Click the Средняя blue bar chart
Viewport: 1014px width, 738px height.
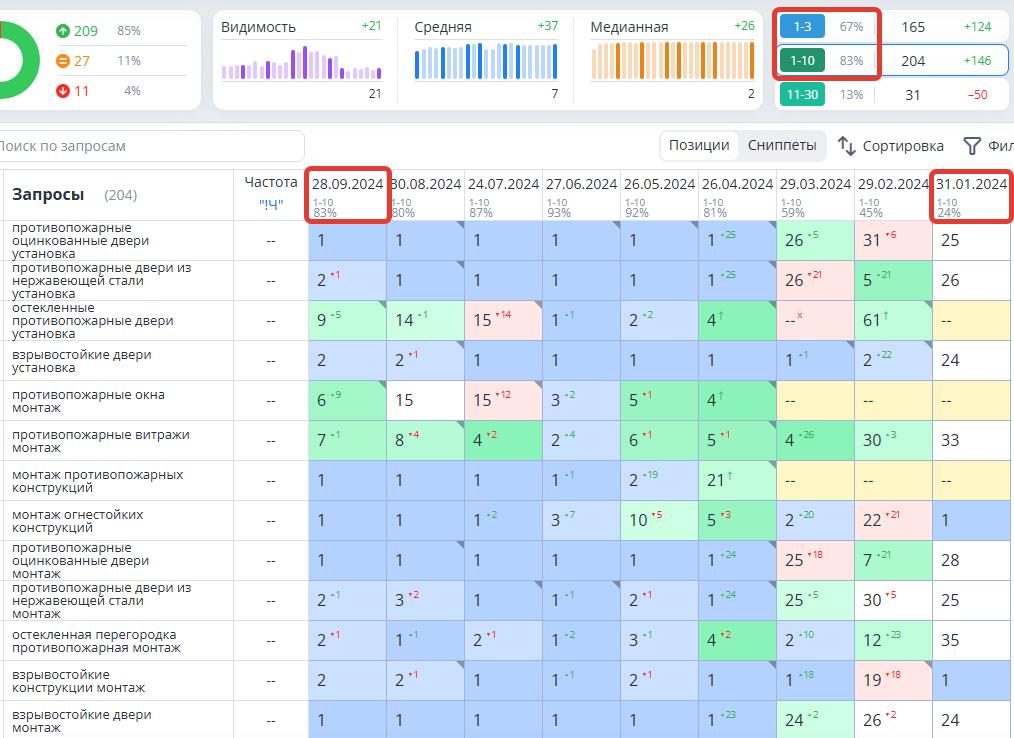tap(486, 63)
